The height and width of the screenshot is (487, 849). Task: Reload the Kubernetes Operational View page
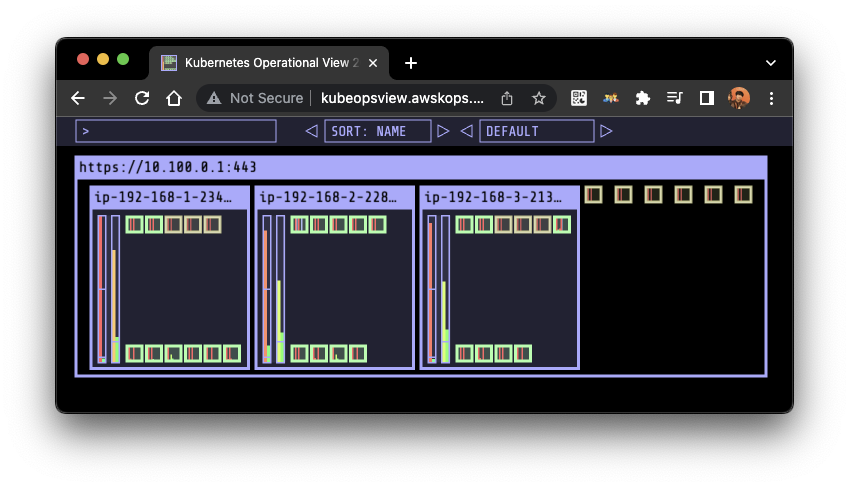142,98
